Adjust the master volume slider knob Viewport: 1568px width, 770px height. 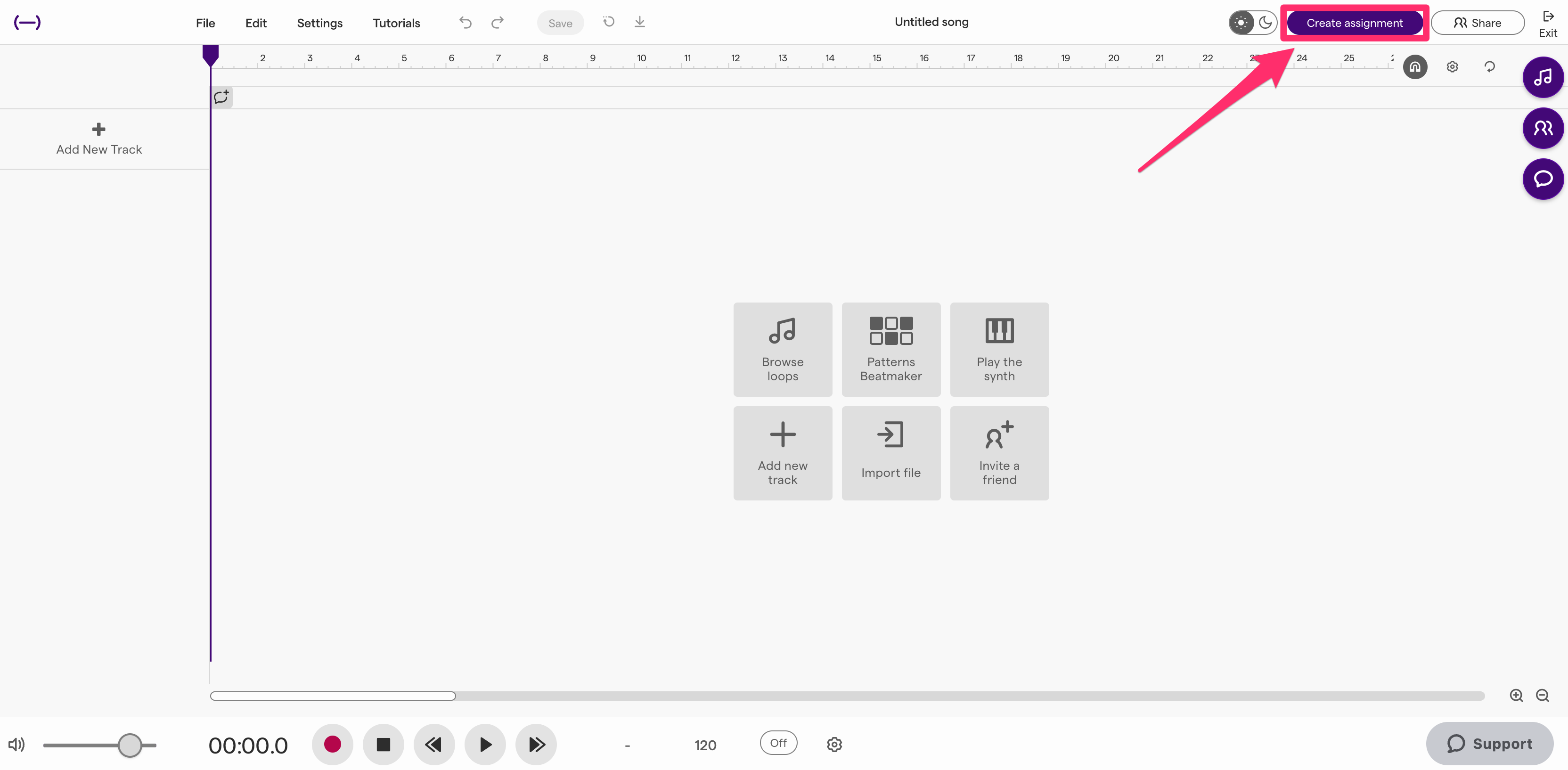tap(130, 745)
